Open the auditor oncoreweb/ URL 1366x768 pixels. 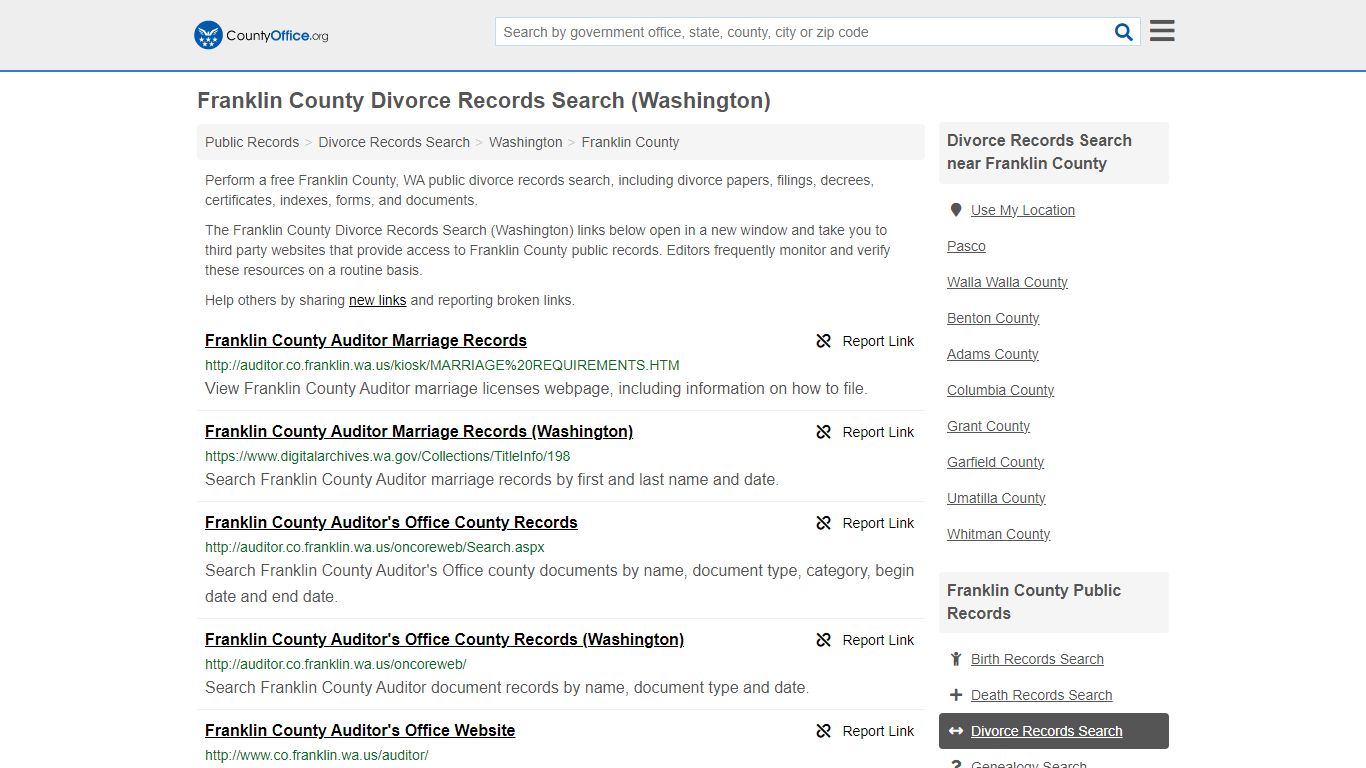click(336, 664)
